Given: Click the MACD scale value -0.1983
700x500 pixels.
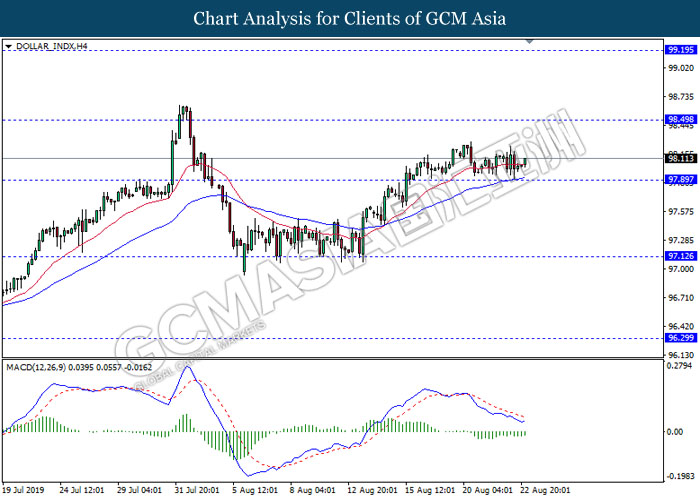Looking at the screenshot, I should click(x=681, y=476).
